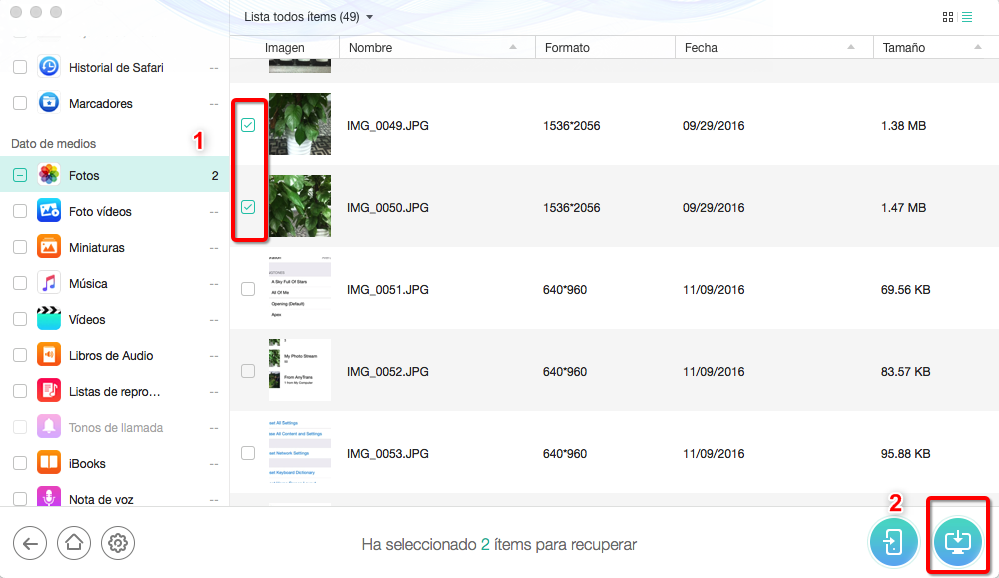
Task: Check the IMG_0053.JPG checkbox
Action: tap(248, 453)
